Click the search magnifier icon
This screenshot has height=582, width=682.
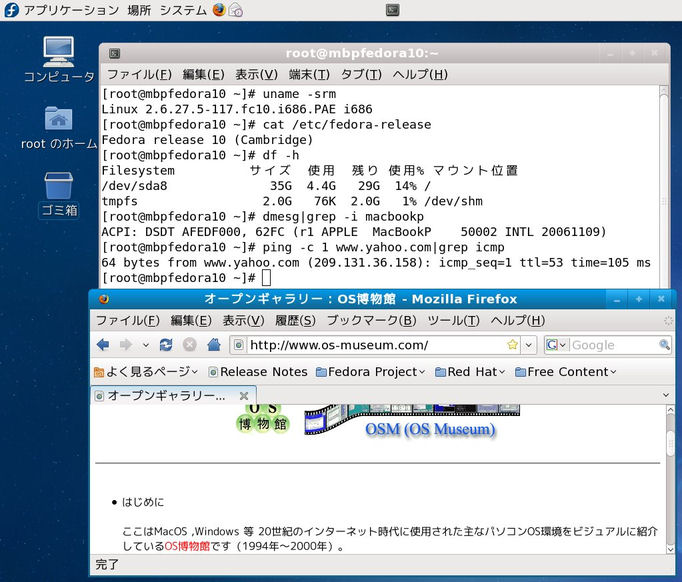[665, 345]
